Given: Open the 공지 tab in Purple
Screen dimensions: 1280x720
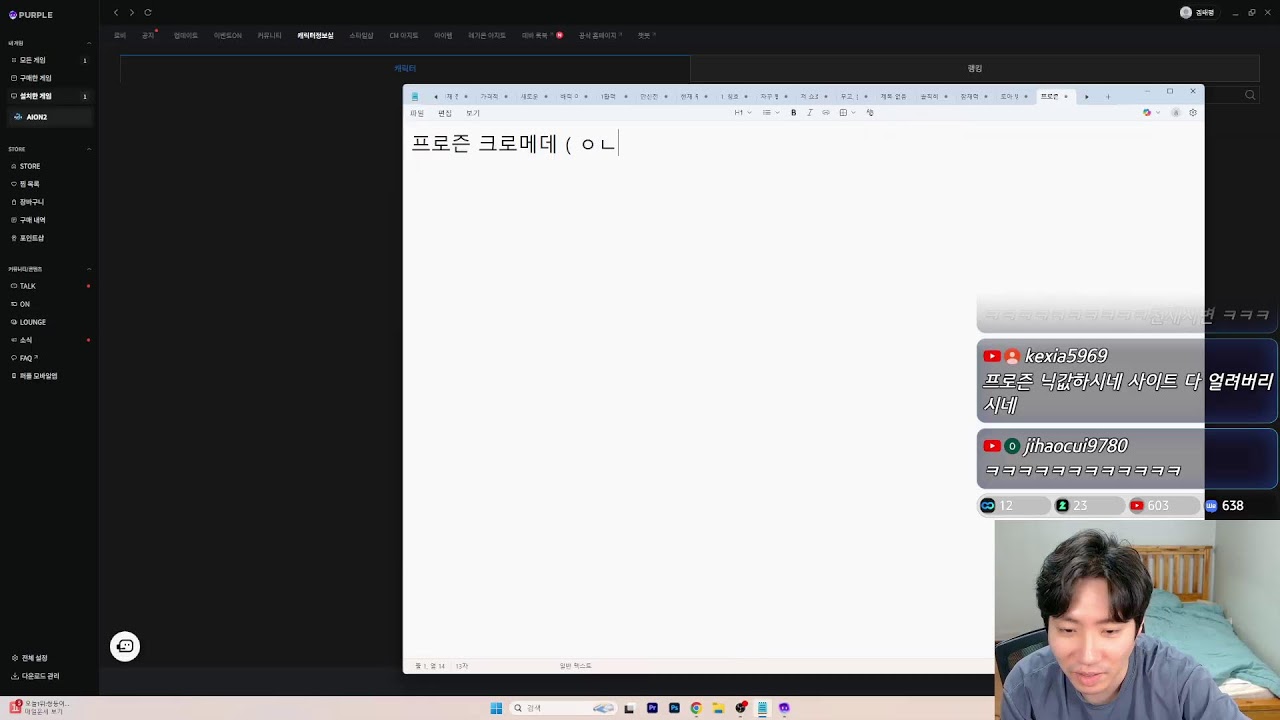Looking at the screenshot, I should click(148, 36).
